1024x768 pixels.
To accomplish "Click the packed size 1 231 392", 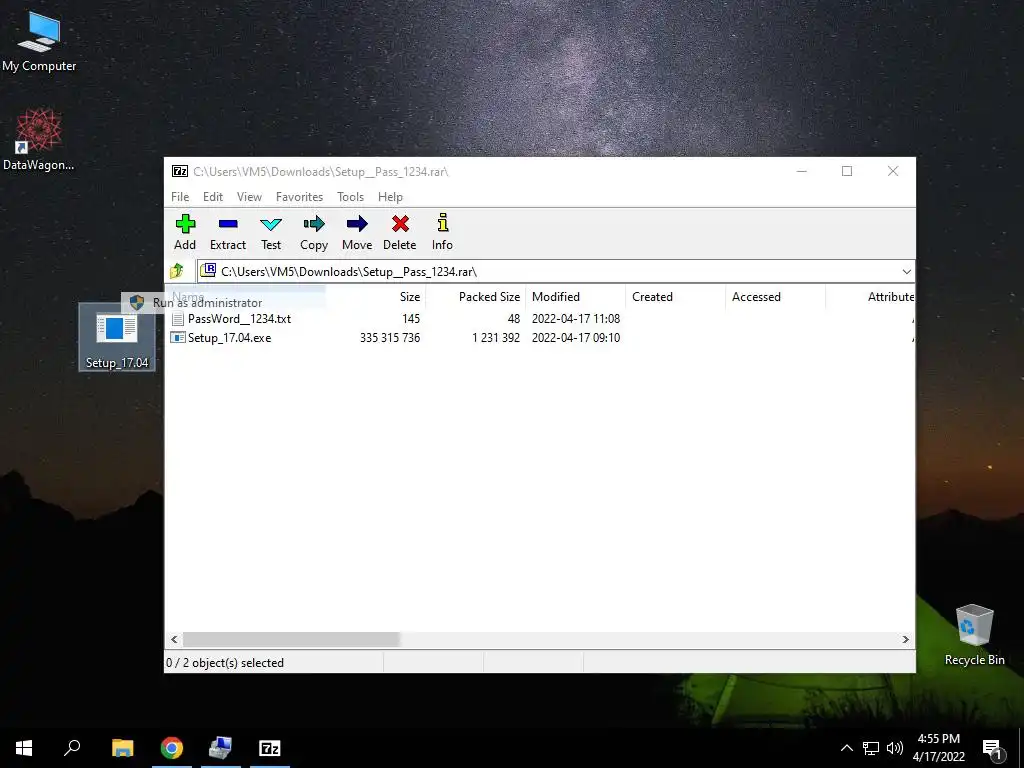I will pyautogui.click(x=496, y=338).
